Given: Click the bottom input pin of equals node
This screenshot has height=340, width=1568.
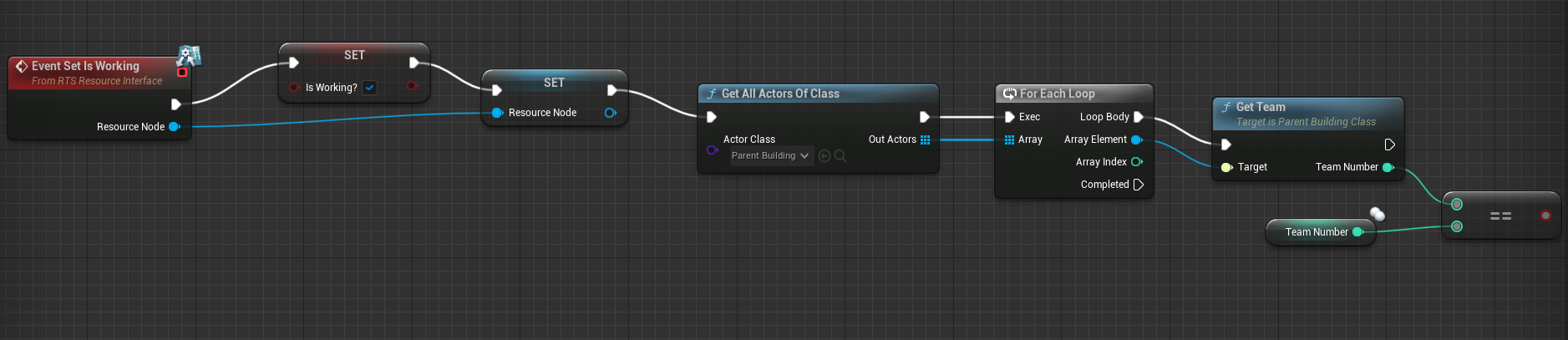Looking at the screenshot, I should point(1457,226).
